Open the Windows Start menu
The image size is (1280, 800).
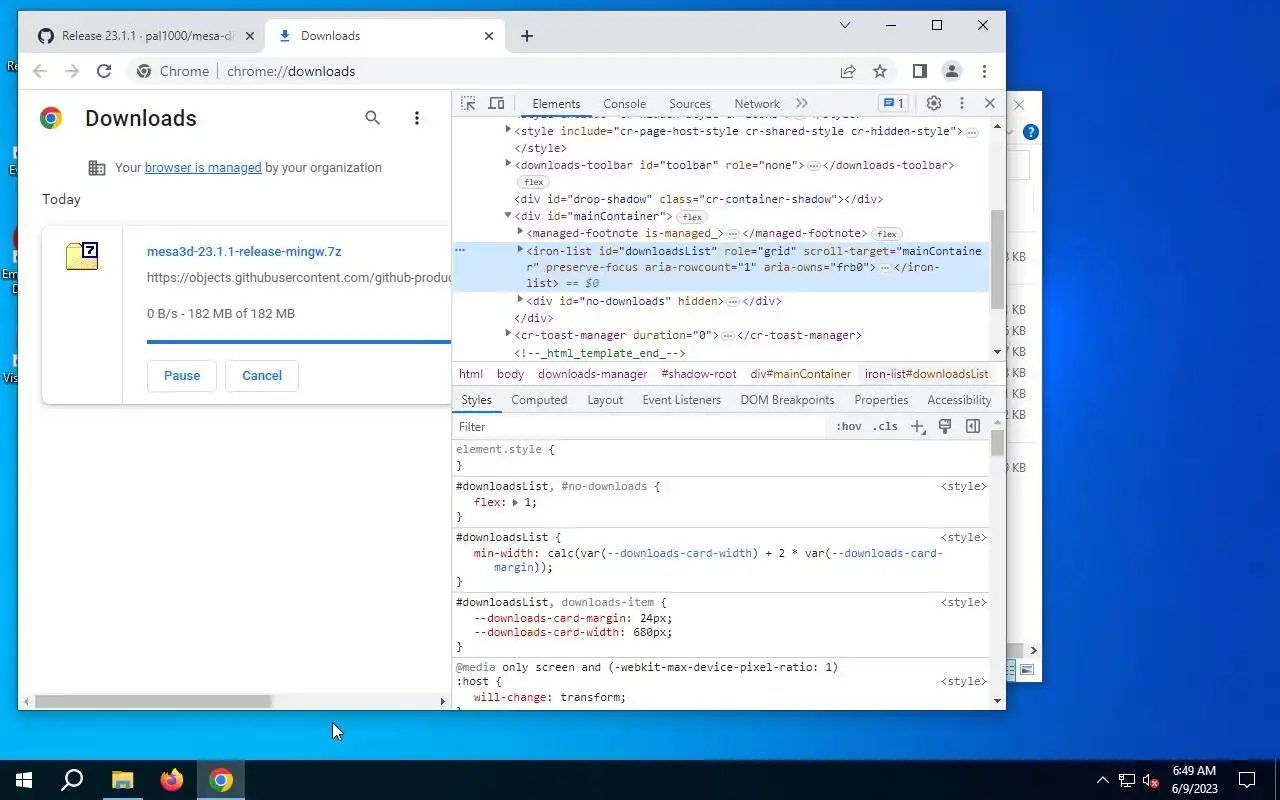(x=24, y=780)
